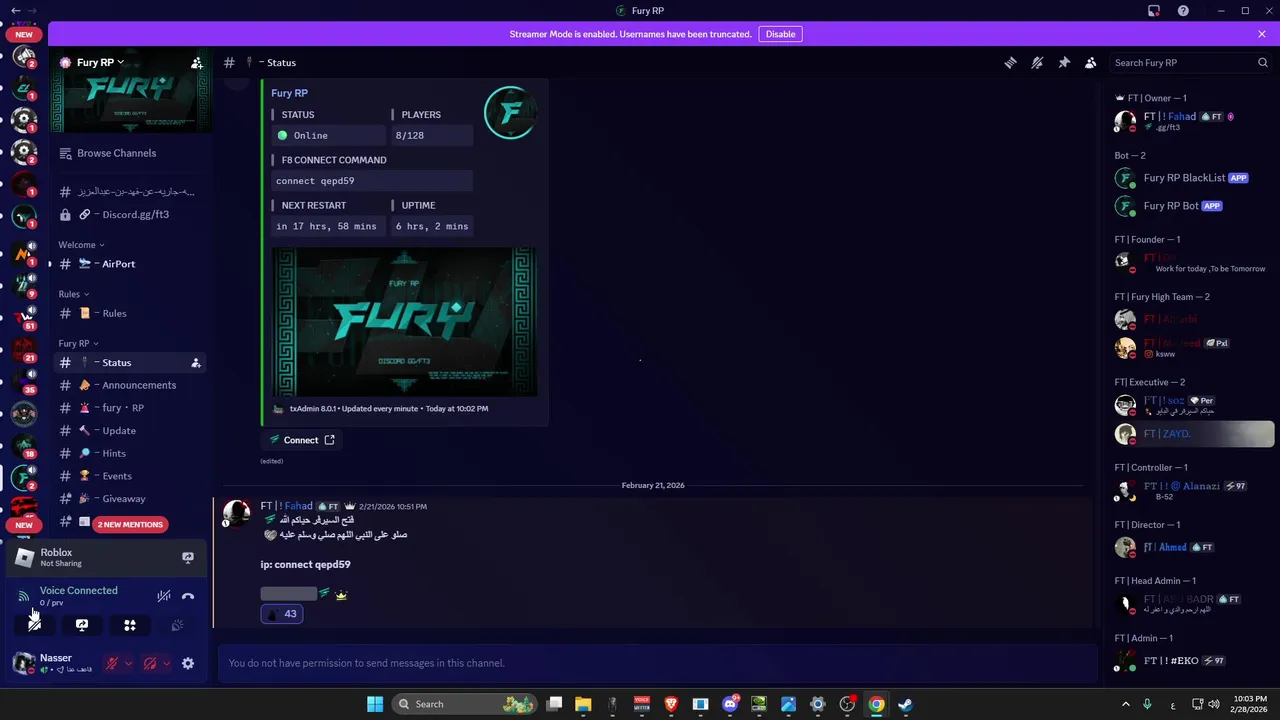Open the Events channel
The image size is (1280, 720).
[130, 476]
